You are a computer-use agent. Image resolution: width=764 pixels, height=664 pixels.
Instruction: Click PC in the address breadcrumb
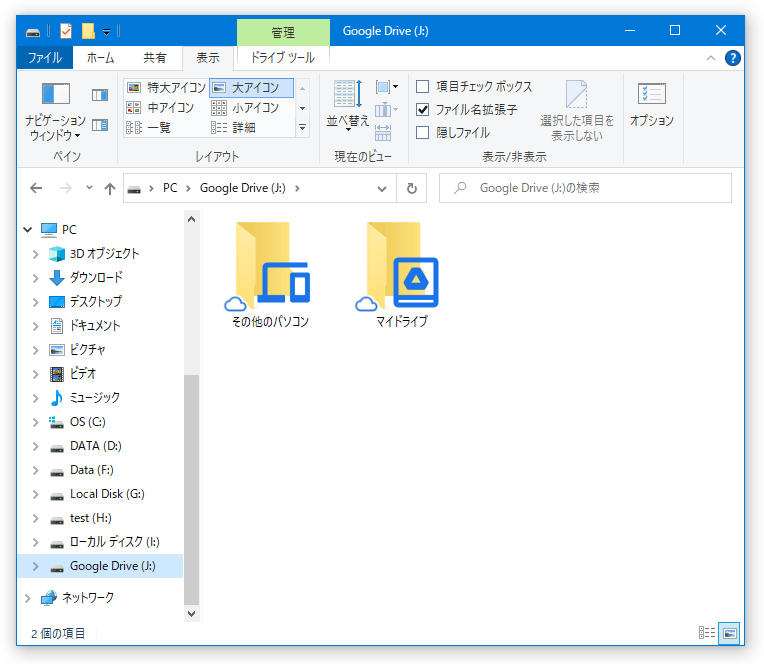pos(170,188)
